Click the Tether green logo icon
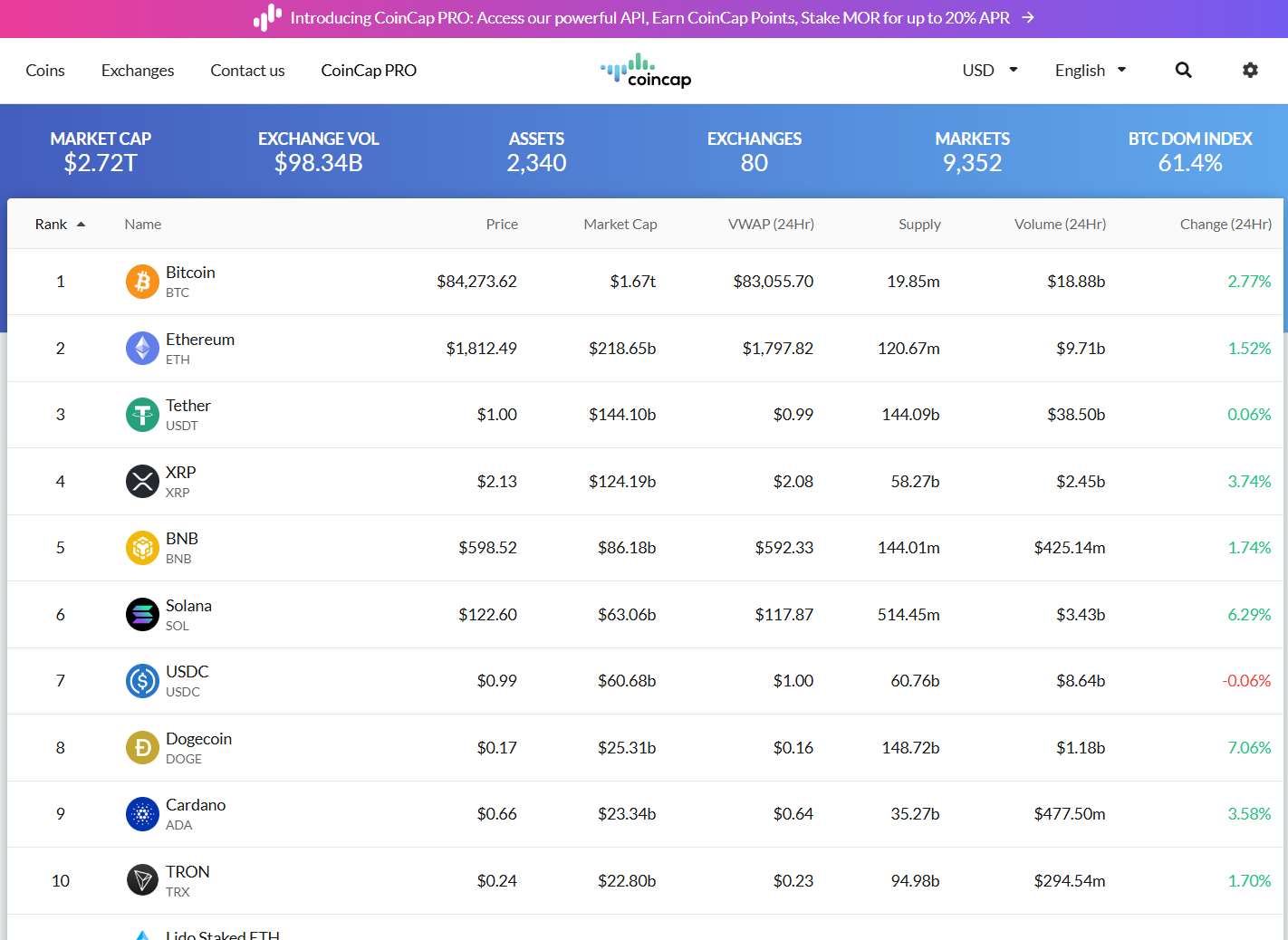Image resolution: width=1288 pixels, height=940 pixels. (142, 415)
